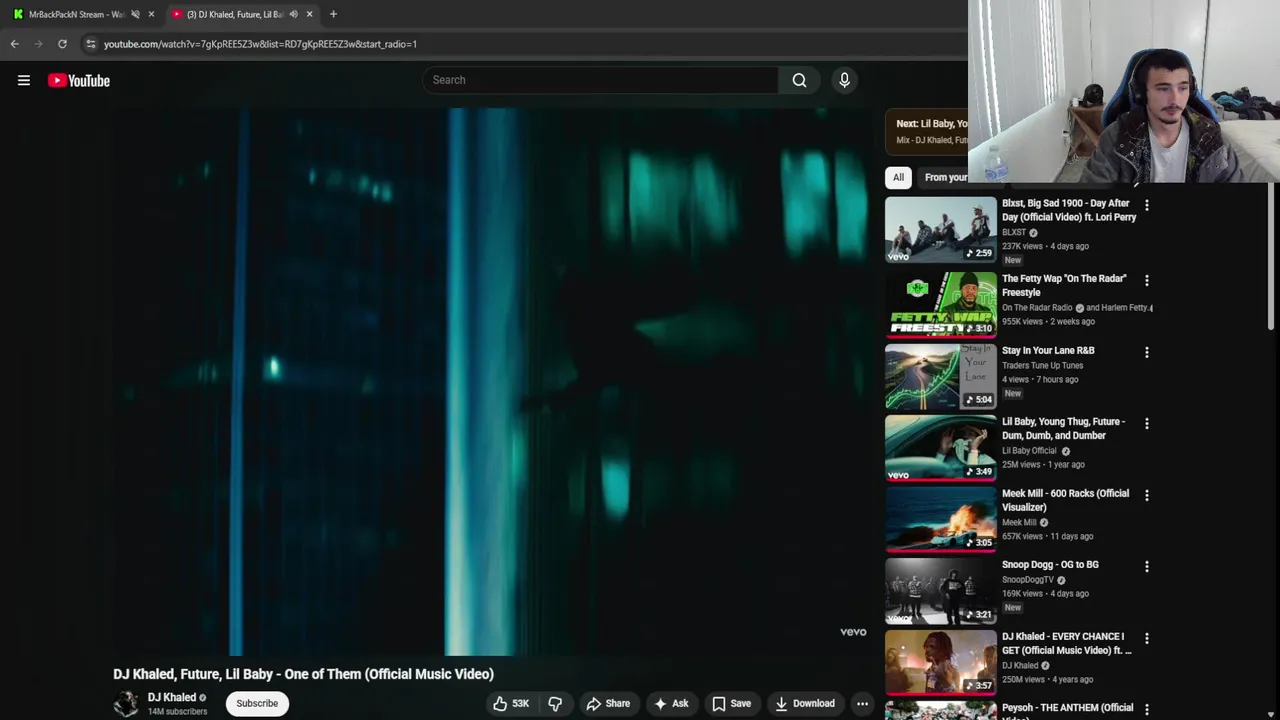Open EVERY CHANCE I GET thumbnail
The height and width of the screenshot is (720, 1280).
(x=941, y=662)
